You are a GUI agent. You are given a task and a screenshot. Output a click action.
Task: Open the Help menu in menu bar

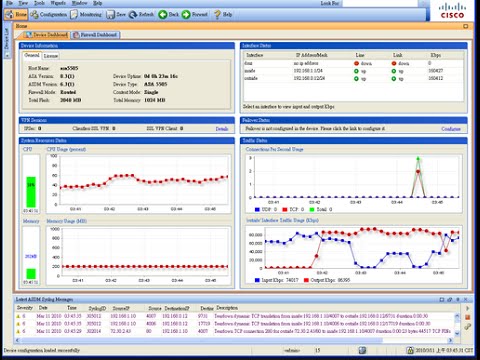(97, 3)
